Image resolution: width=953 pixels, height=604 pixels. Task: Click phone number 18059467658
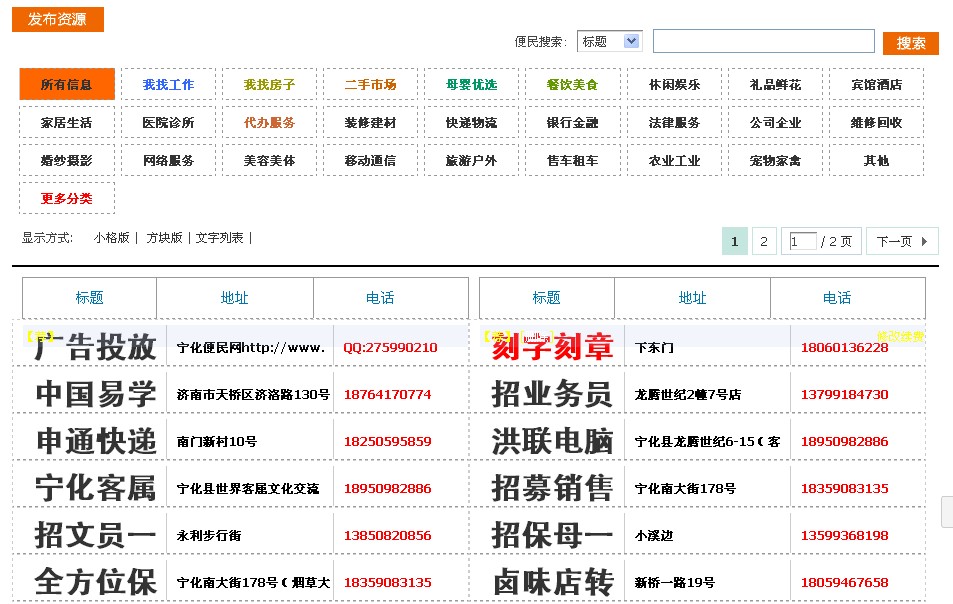(x=844, y=582)
